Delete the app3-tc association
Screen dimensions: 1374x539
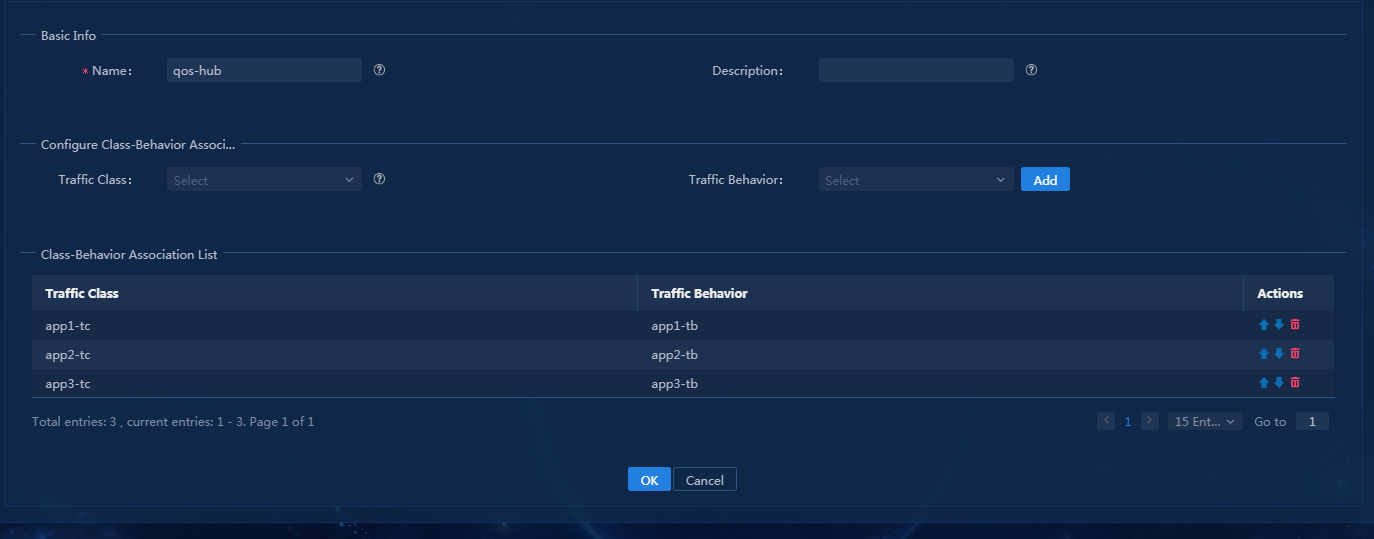coord(1295,383)
